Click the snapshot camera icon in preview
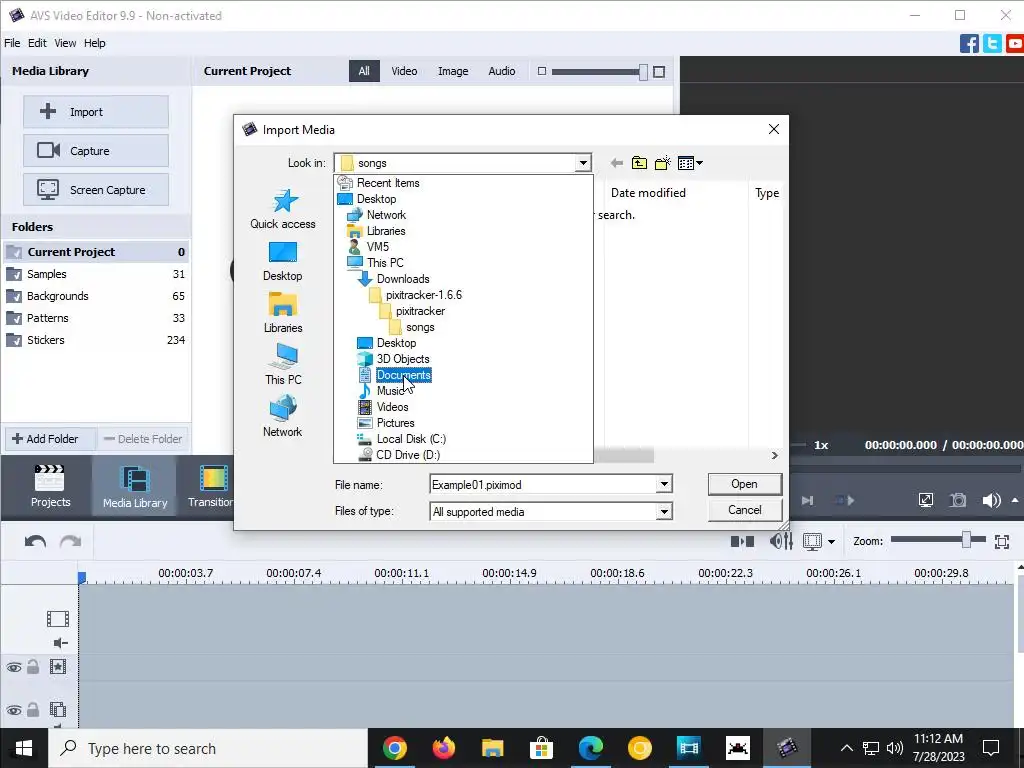This screenshot has height=768, width=1024. point(958,501)
